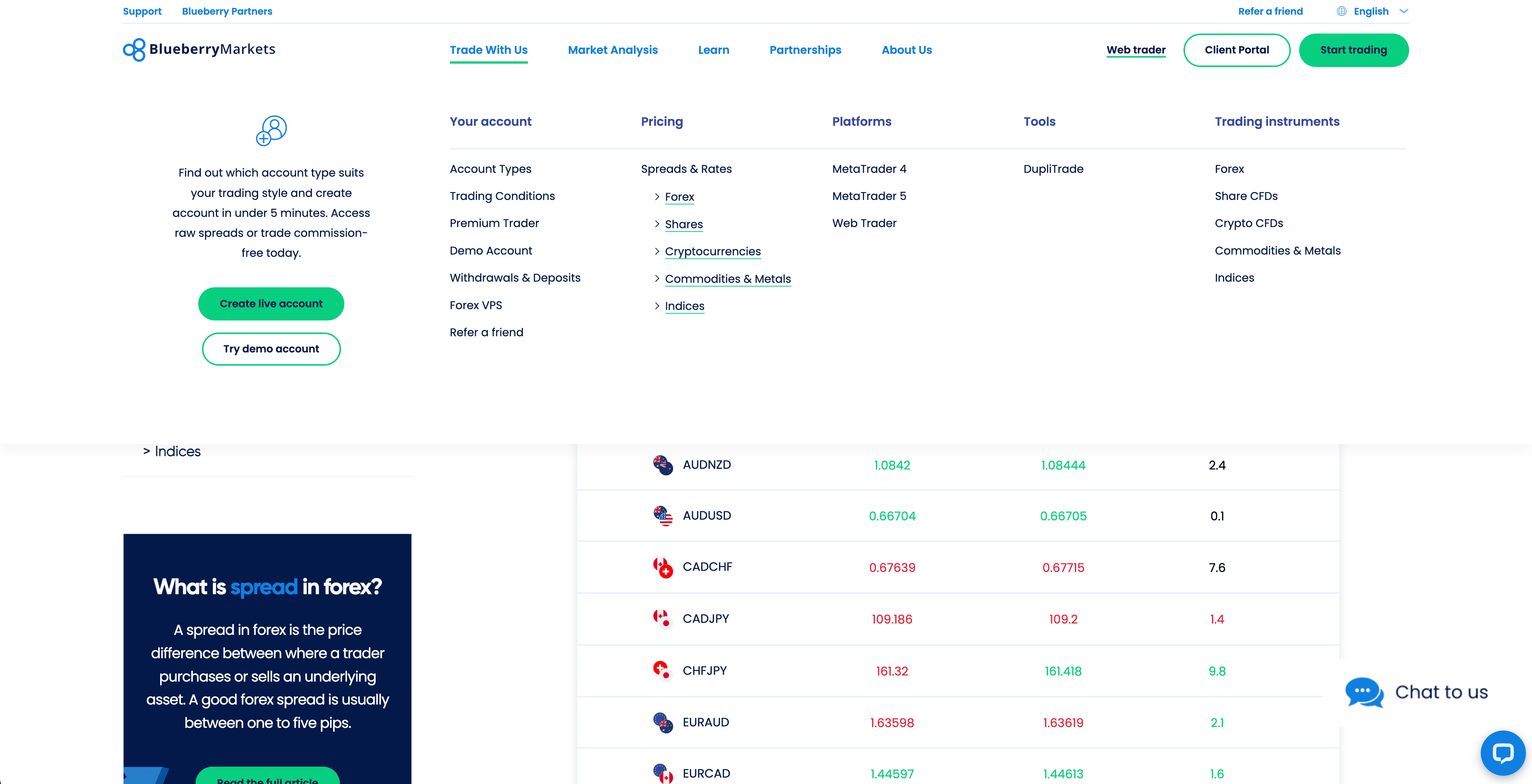Click the Web trader link
This screenshot has height=784, width=1532.
[1136, 50]
